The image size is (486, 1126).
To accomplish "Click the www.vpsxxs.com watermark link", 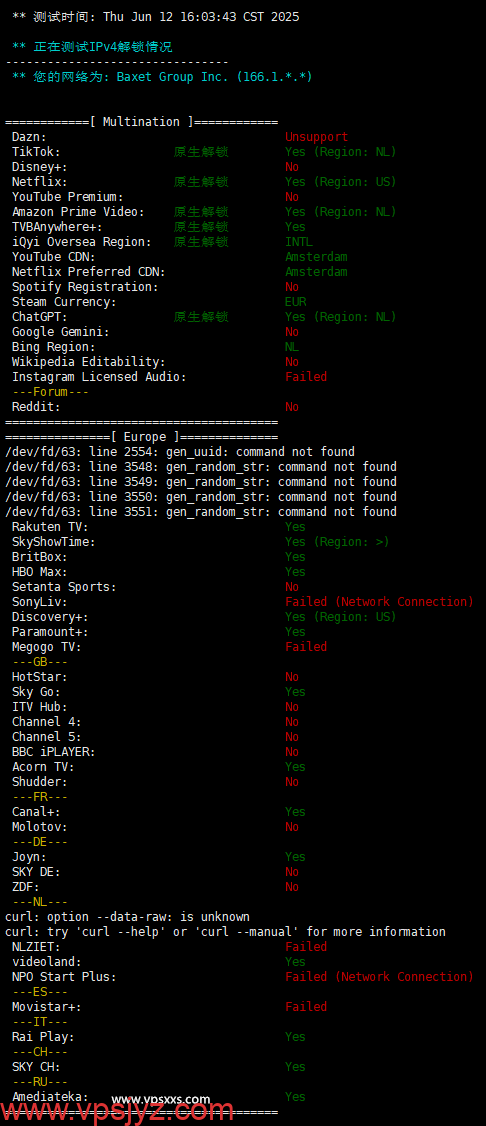I will click(161, 1099).
